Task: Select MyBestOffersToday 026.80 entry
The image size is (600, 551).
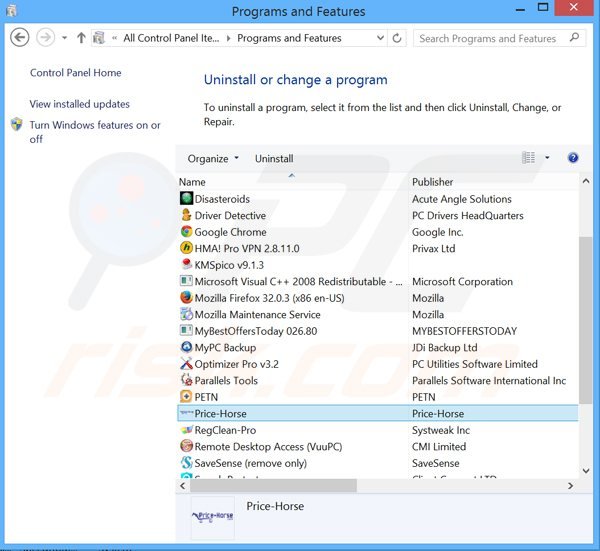Action: pyautogui.click(x=256, y=331)
